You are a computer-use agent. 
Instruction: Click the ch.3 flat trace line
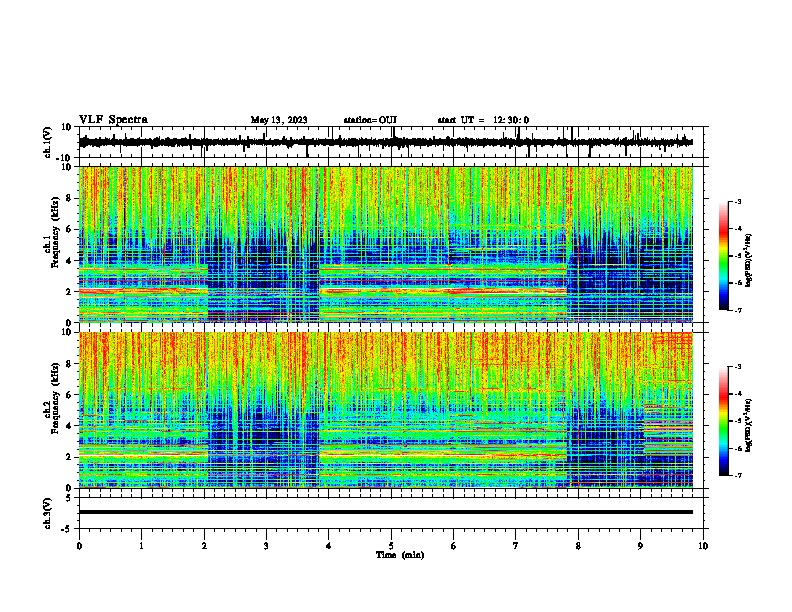tap(386, 512)
